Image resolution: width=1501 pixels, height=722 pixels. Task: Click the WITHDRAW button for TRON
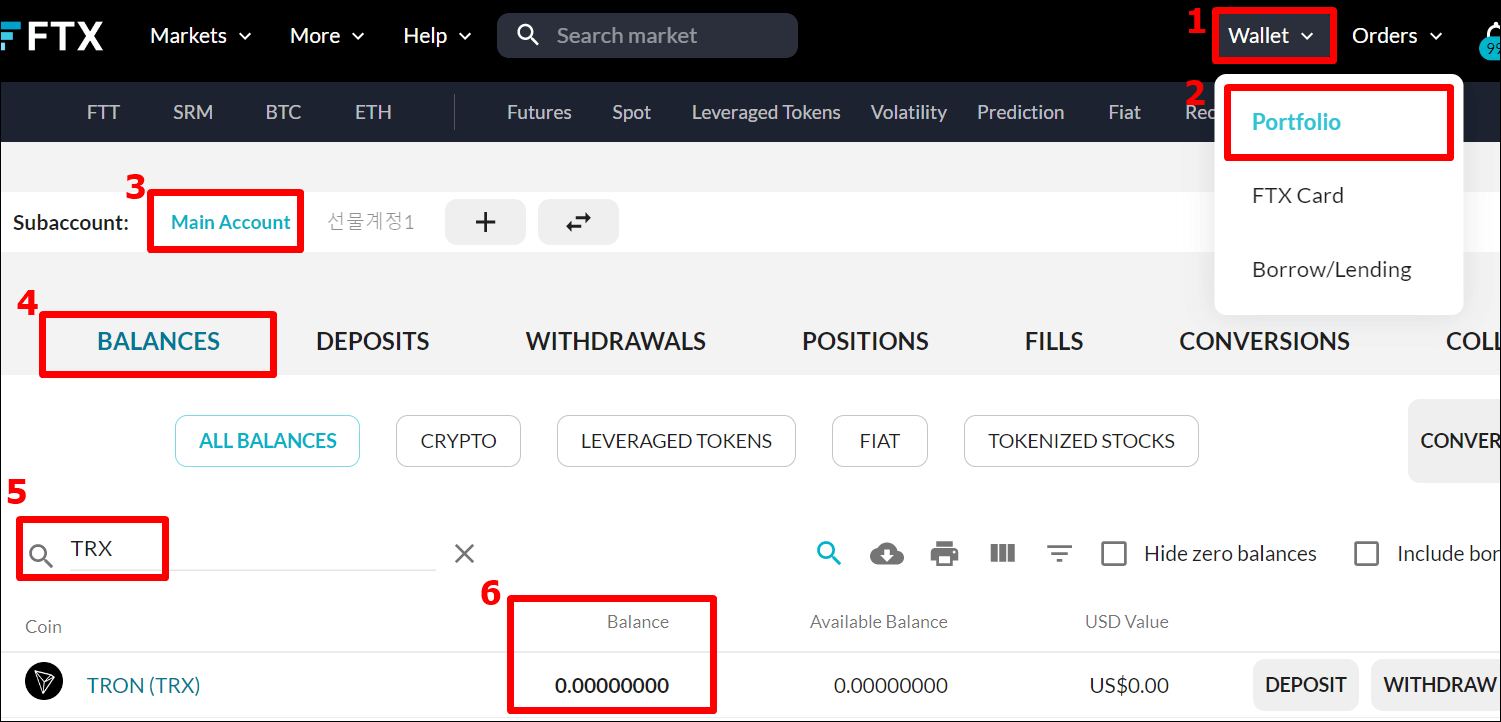[1438, 685]
